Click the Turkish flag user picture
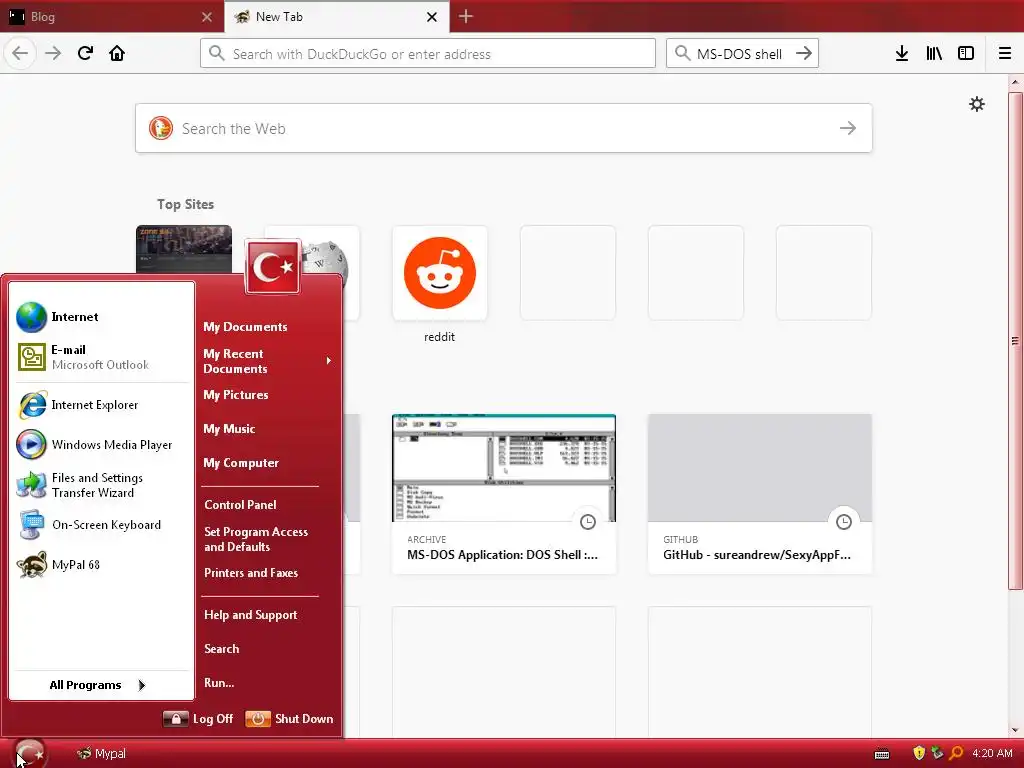This screenshot has width=1024, height=768. 273,266
